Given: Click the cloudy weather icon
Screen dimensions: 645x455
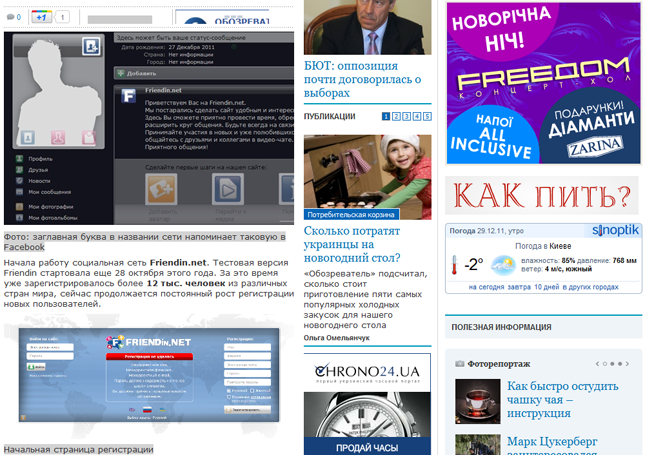Looking at the screenshot, I should 504,265.
